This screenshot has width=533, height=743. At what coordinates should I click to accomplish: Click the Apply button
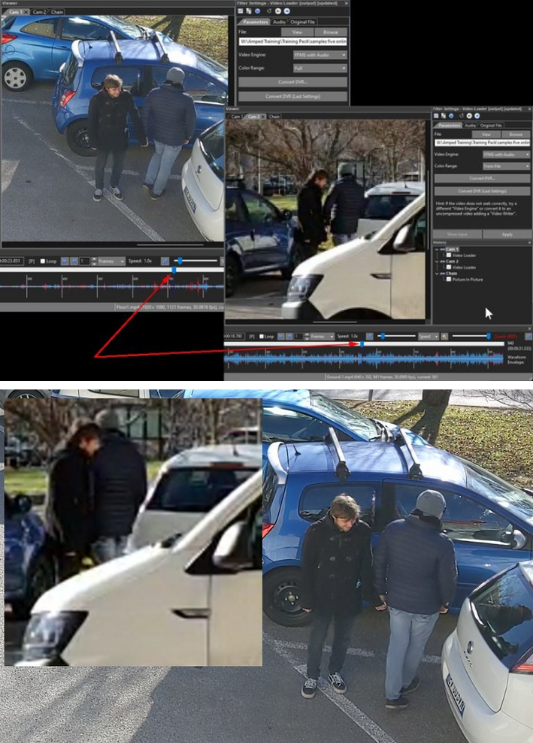(x=507, y=234)
